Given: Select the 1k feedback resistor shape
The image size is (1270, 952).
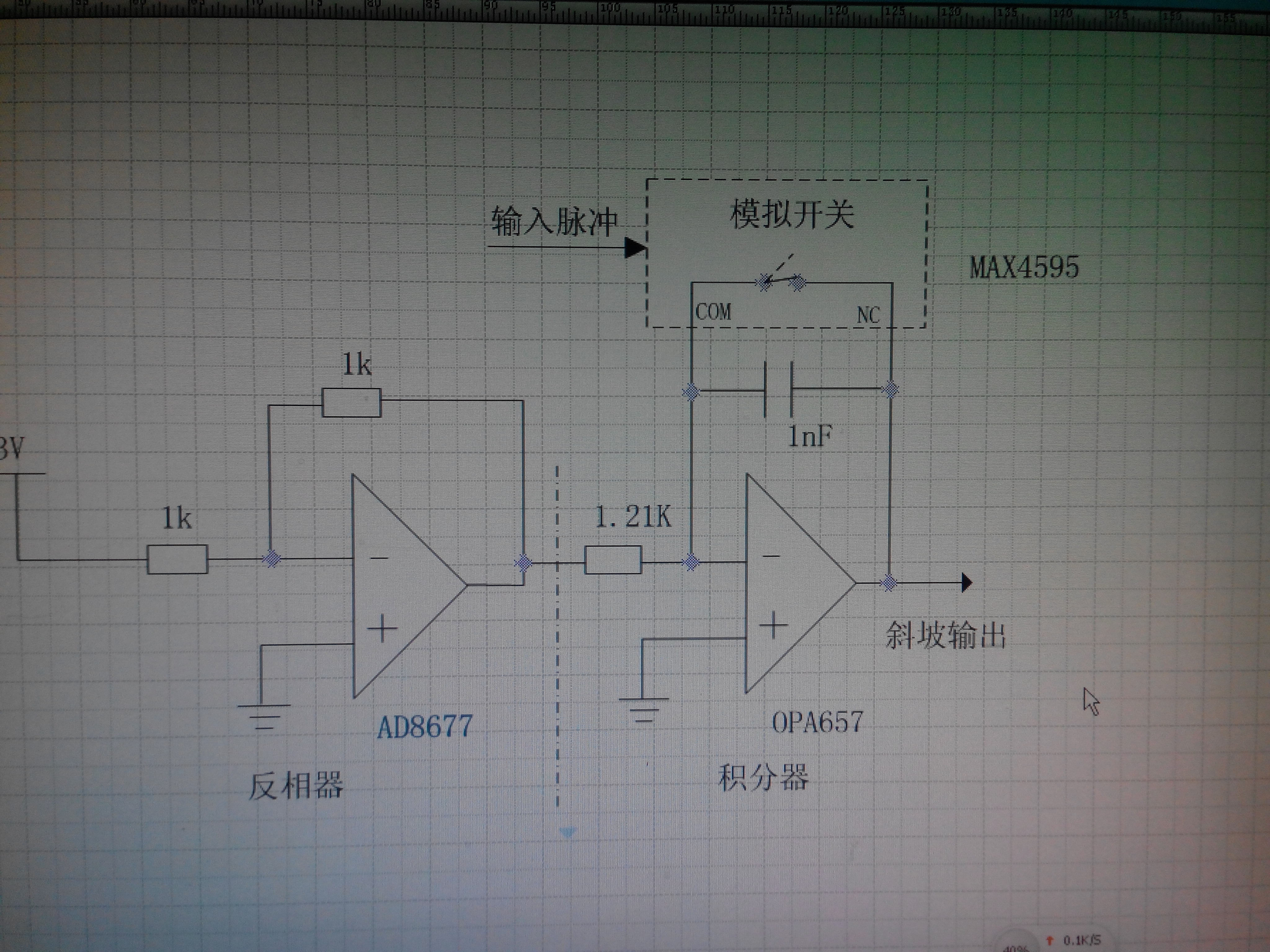Looking at the screenshot, I should click(x=351, y=402).
